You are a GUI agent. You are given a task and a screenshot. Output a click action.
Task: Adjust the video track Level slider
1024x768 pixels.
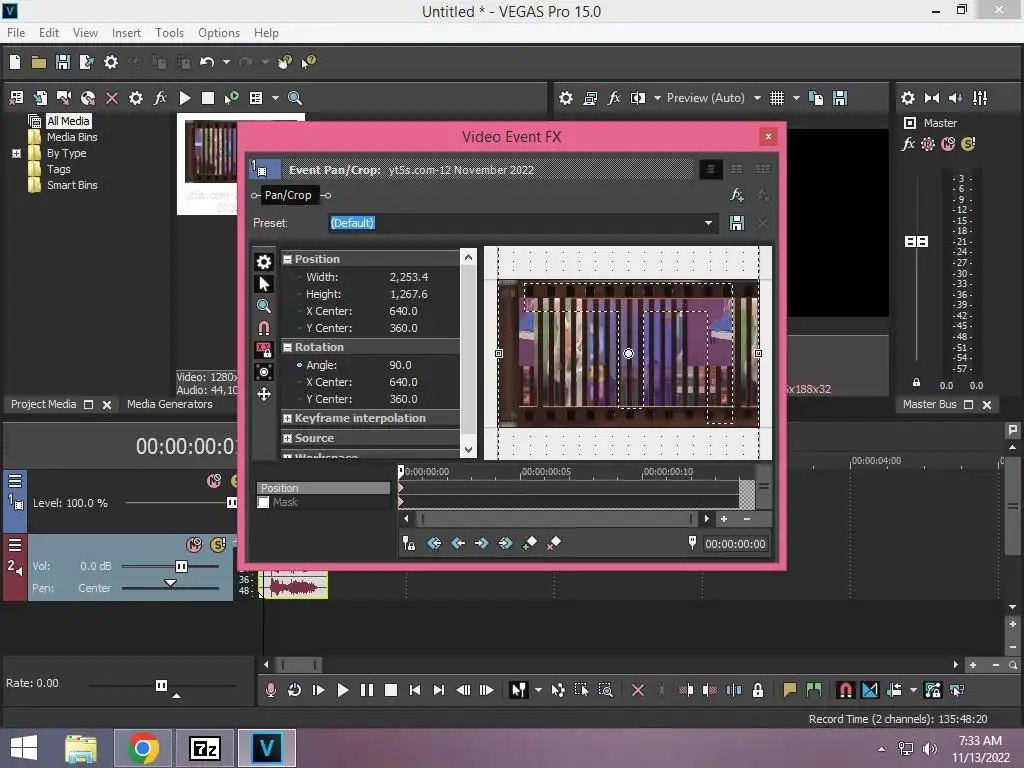[231, 503]
